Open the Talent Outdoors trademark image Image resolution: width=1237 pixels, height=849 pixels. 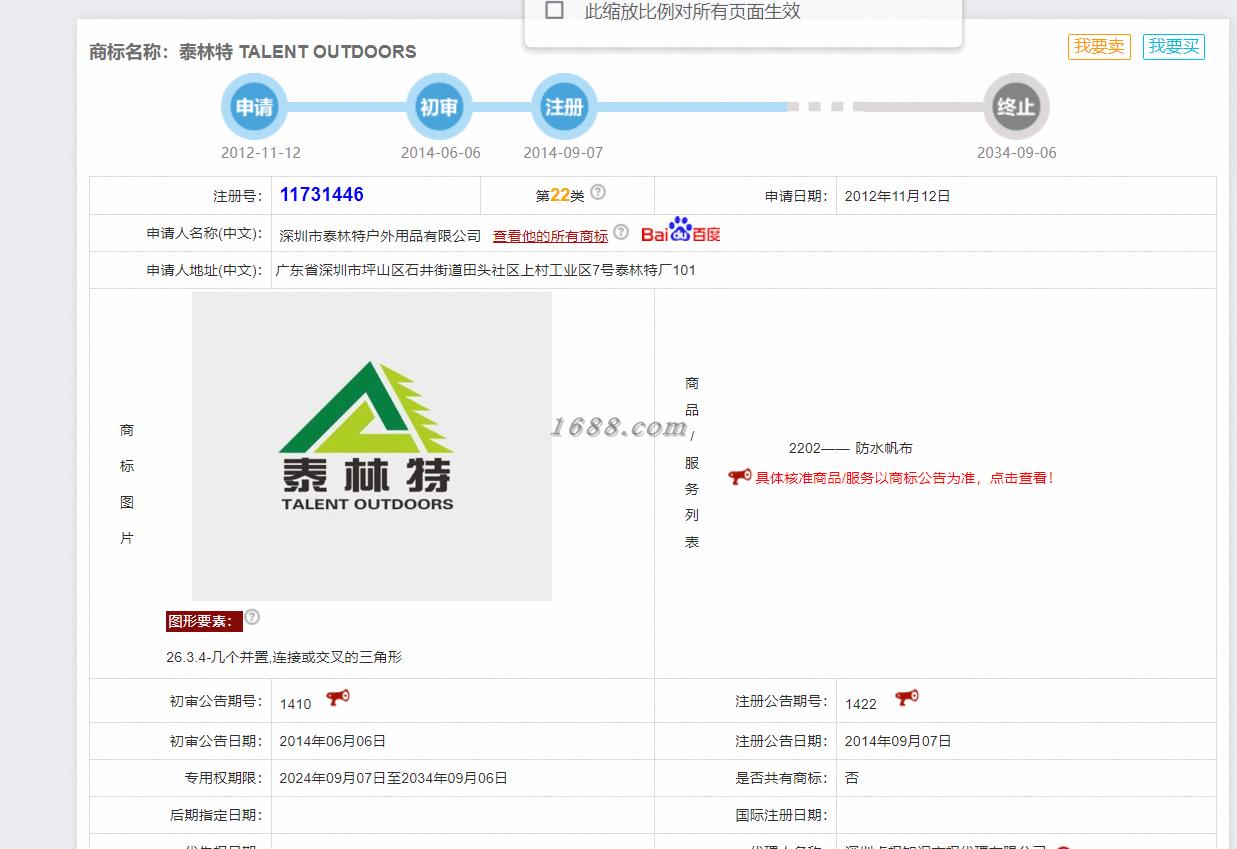372,446
